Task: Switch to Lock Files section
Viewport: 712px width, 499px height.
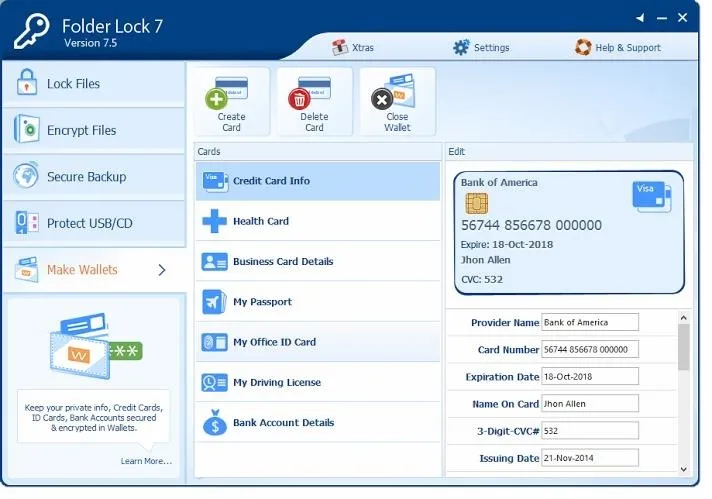Action: (94, 84)
